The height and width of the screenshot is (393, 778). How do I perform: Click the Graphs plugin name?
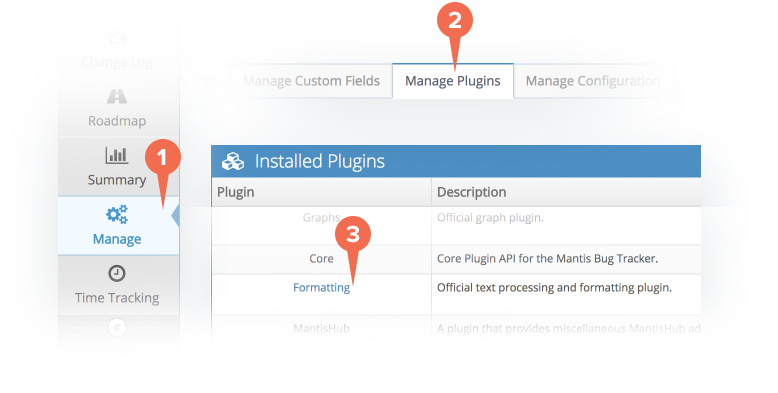[x=322, y=217]
